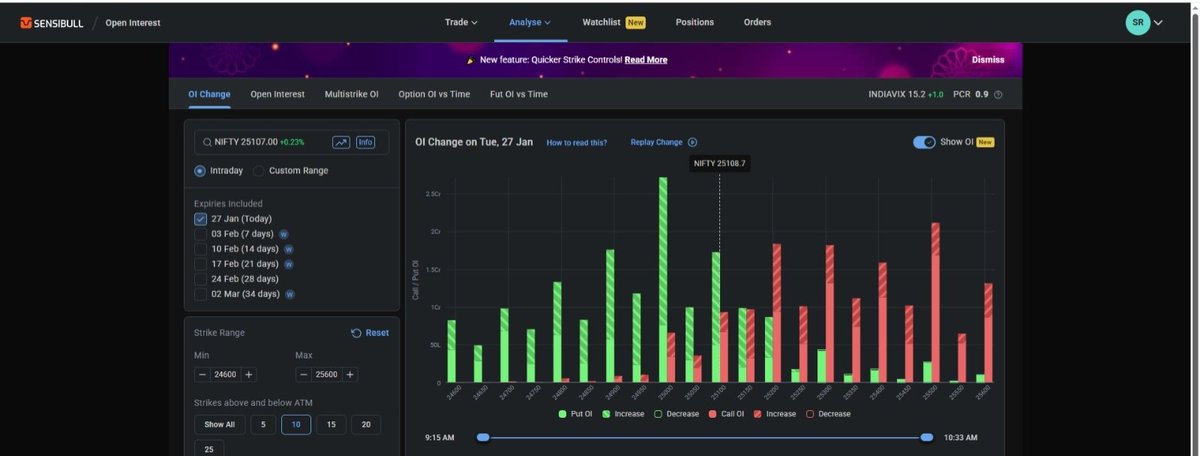The height and width of the screenshot is (456, 1200).
Task: Switch to the Multistrike OI tab
Action: pos(351,94)
